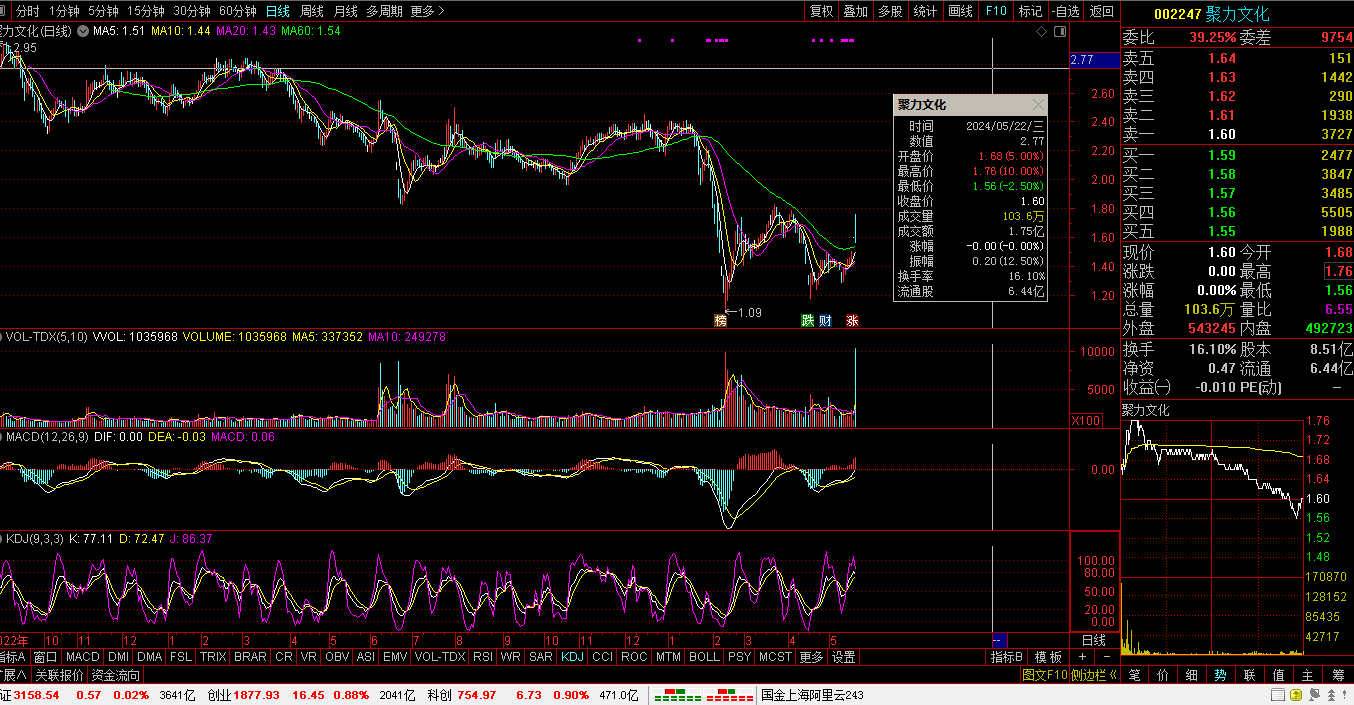This screenshot has height=705, width=1354.
Task: Zoom out chart with the − button
Action: (1106, 657)
